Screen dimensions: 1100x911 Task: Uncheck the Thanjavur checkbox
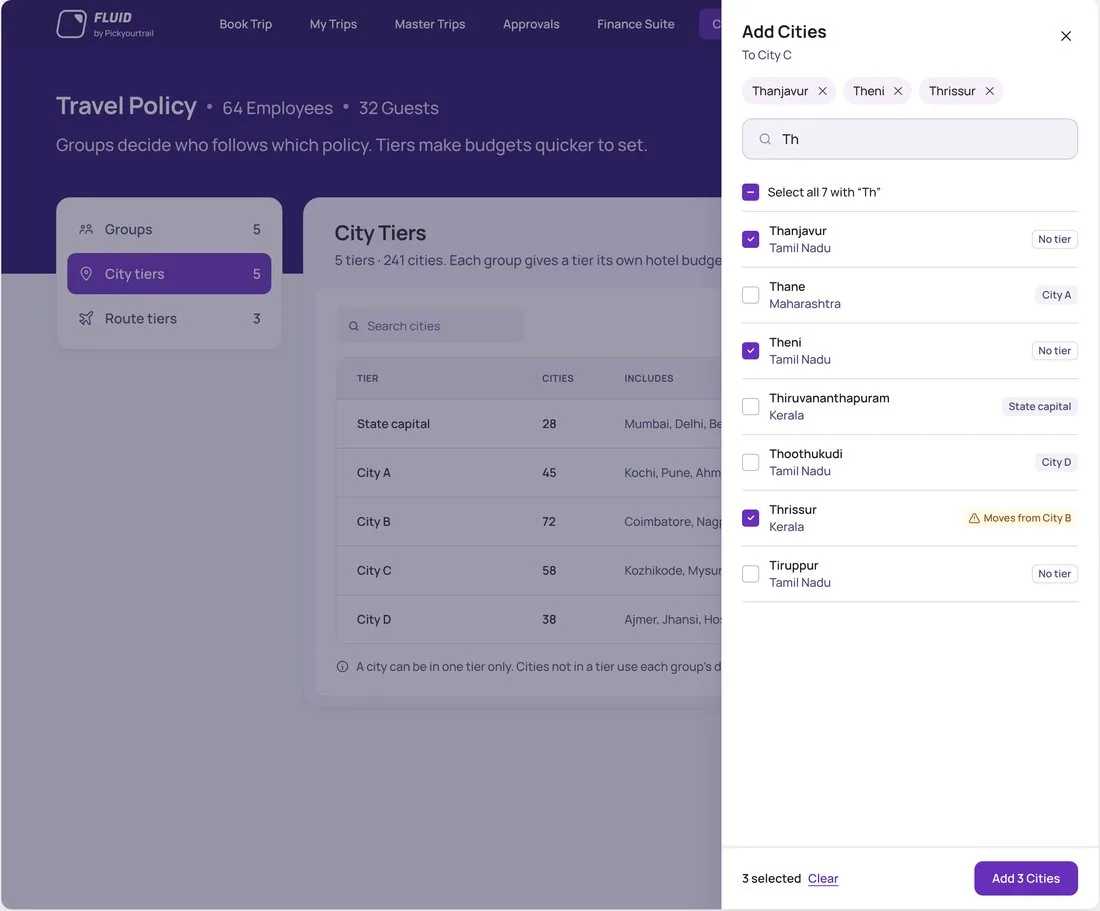click(x=751, y=239)
